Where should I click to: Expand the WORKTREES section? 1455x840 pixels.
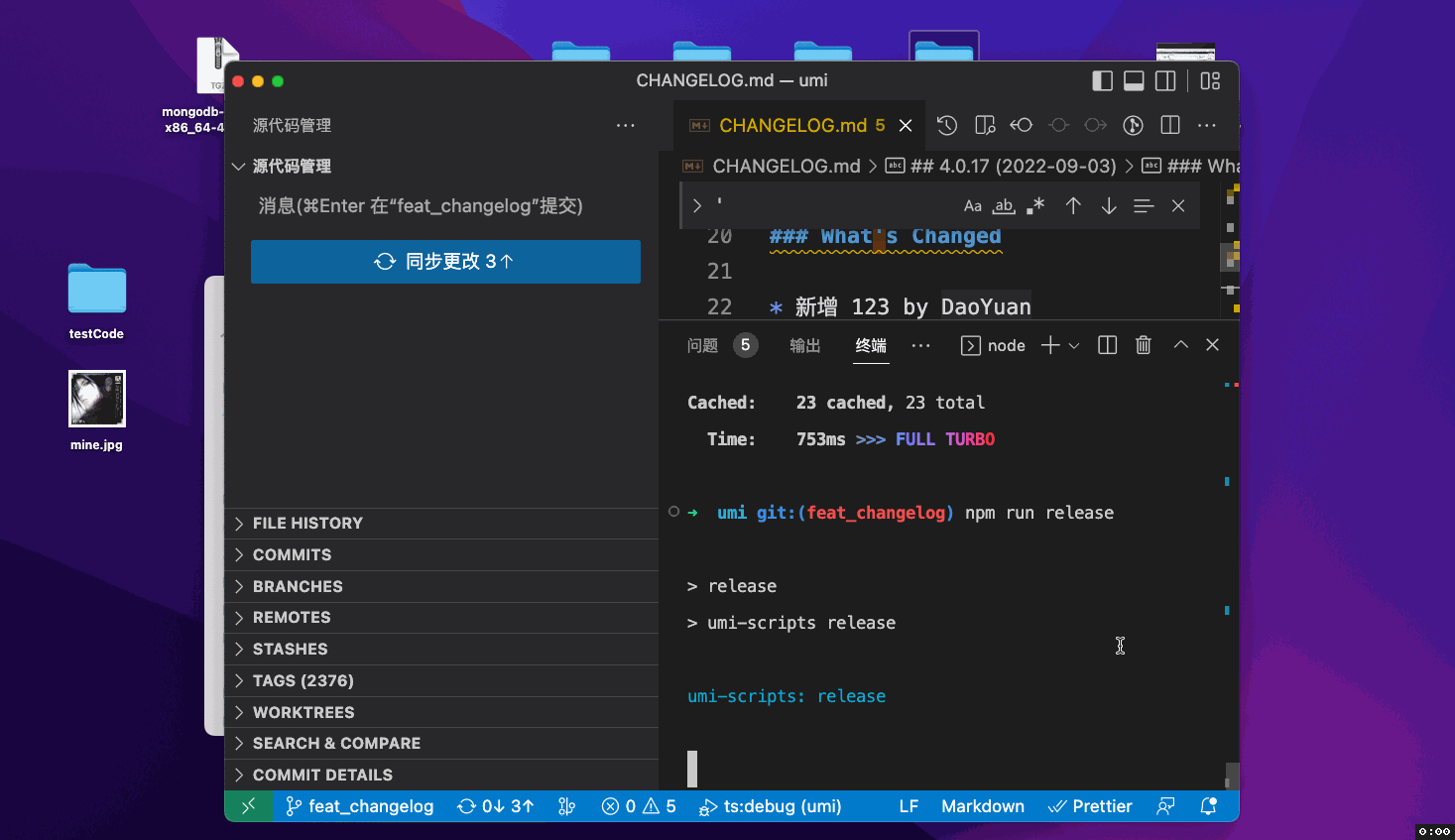tap(441, 713)
